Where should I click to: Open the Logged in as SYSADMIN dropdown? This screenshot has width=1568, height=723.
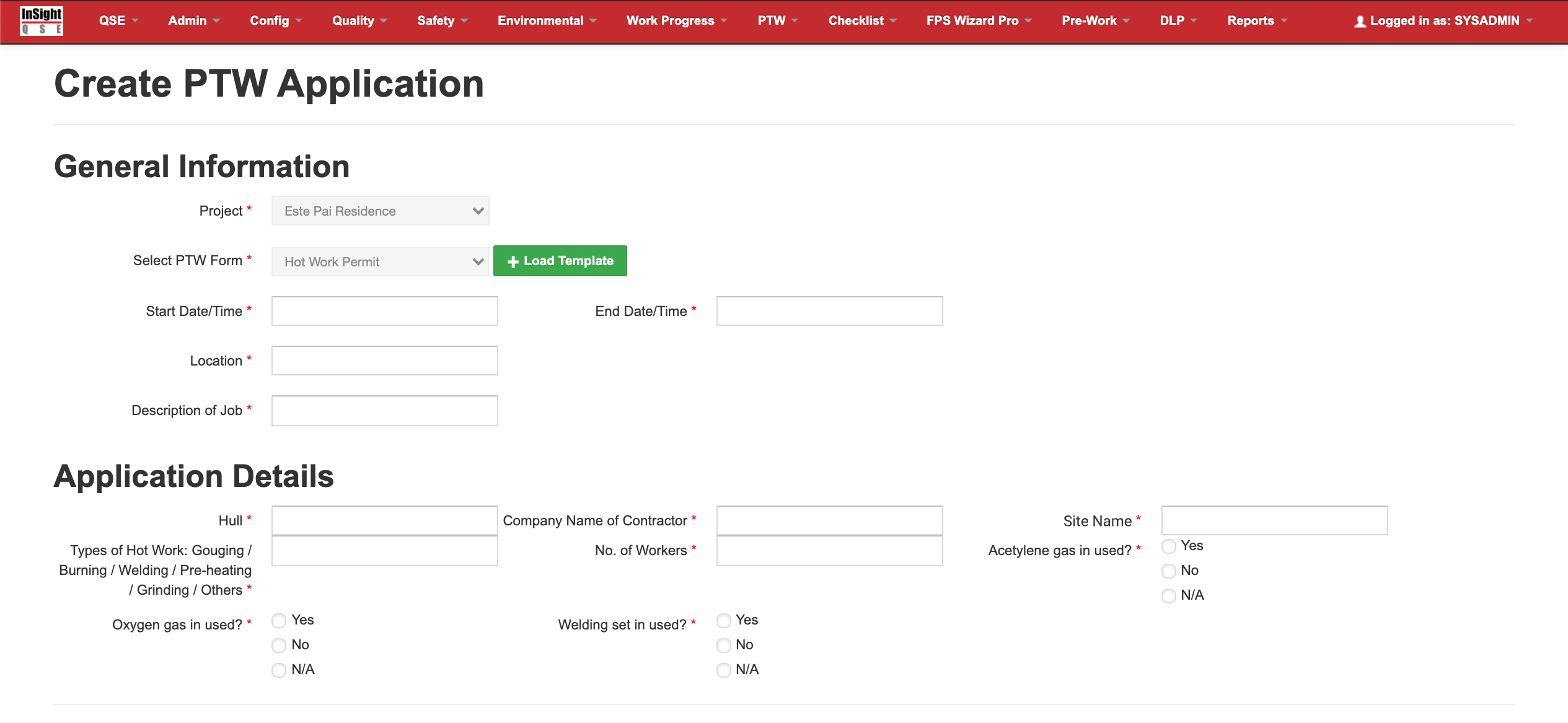(x=1444, y=20)
